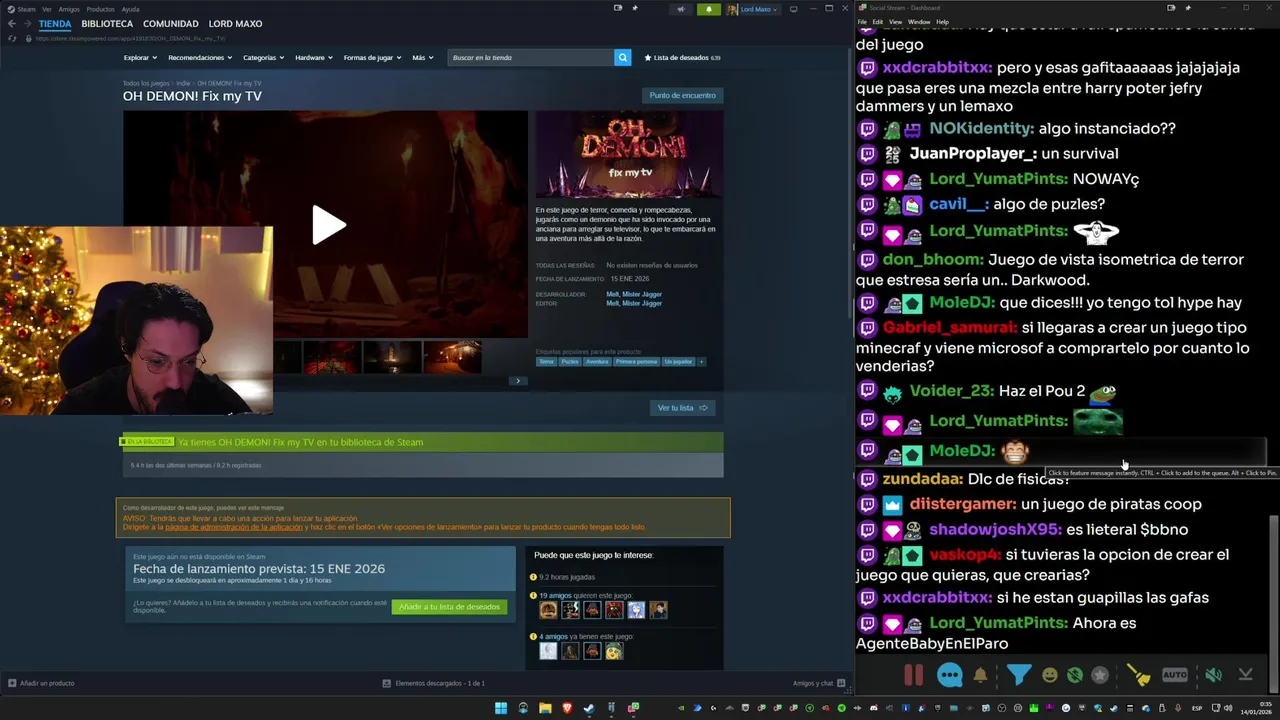
Task: Open taskbar volume speaker icon
Action: 1229,708
